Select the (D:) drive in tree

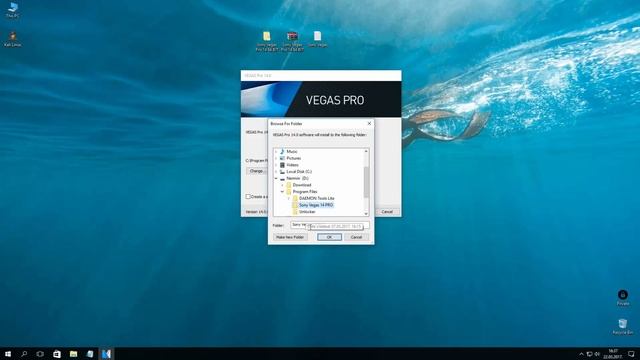pyautogui.click(x=297, y=178)
